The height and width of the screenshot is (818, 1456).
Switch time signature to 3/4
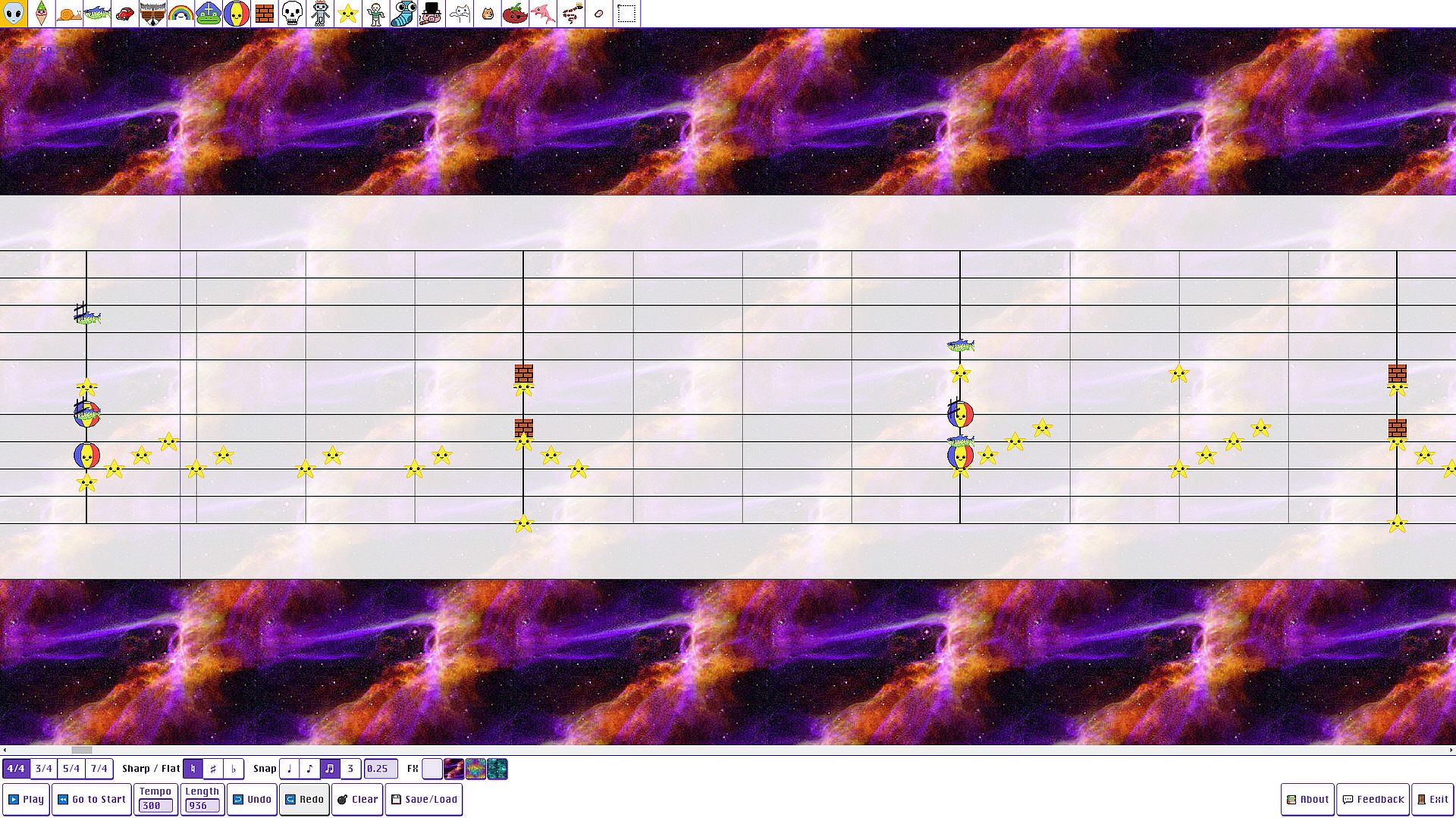pos(44,769)
